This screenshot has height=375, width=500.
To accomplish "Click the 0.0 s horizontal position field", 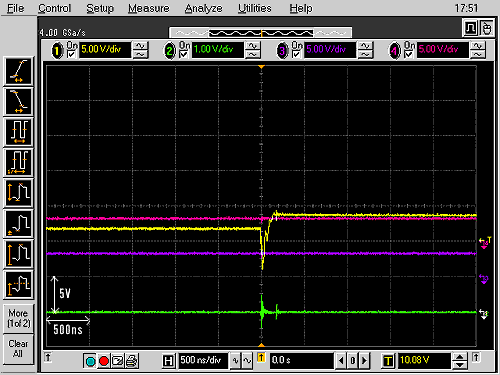I will point(302,361).
